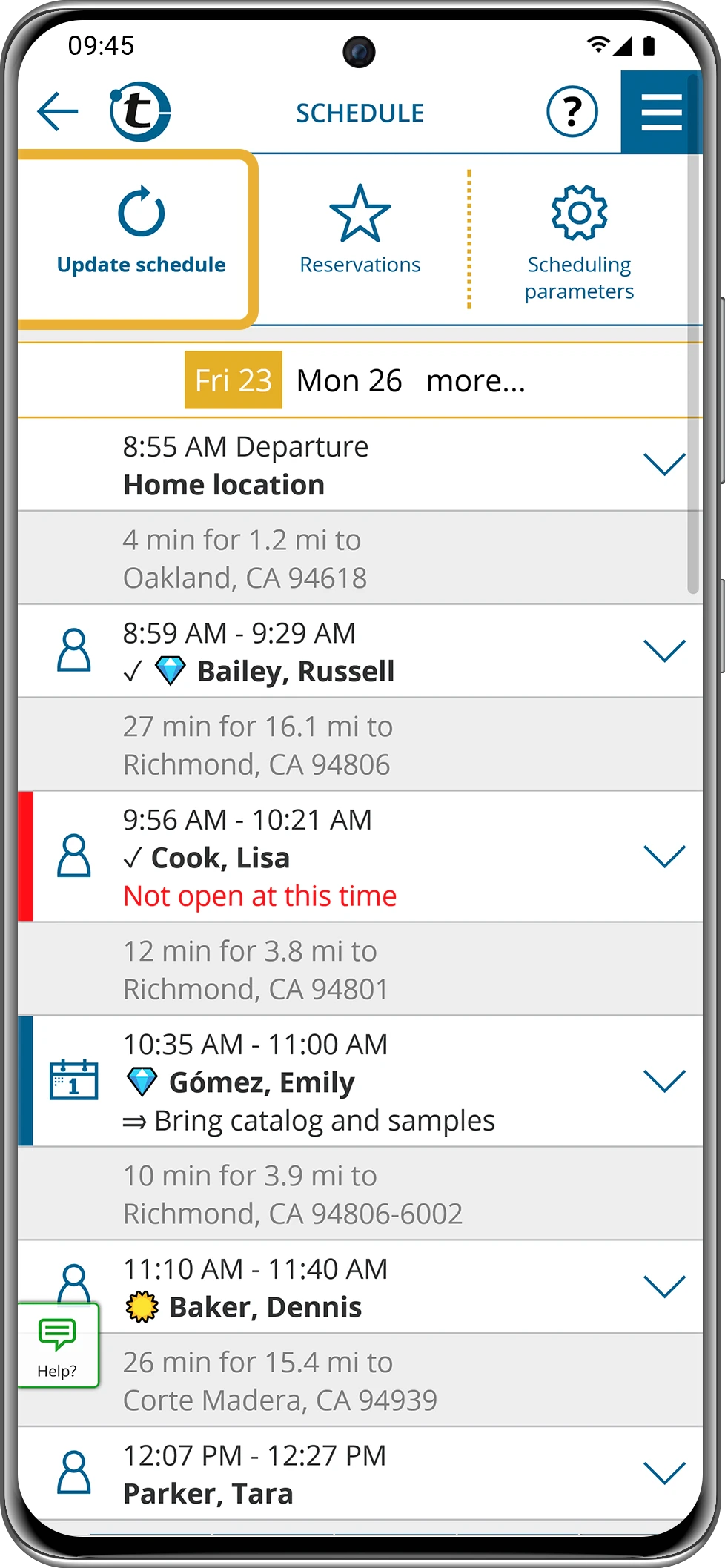The image size is (725, 1568).
Task: Tap the back arrow icon
Action: tap(57, 112)
